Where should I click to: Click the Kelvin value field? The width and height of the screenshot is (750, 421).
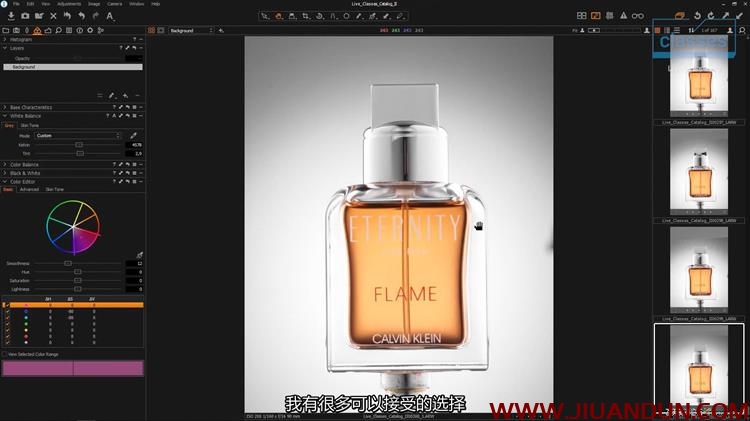click(x=133, y=144)
